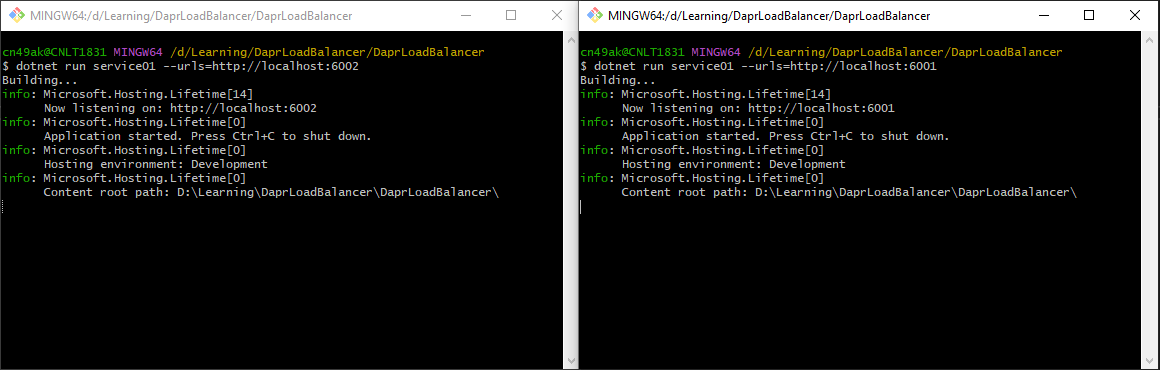Click the left window scrollbar down arrow
Screen dimensions: 1160x370
[570, 362]
